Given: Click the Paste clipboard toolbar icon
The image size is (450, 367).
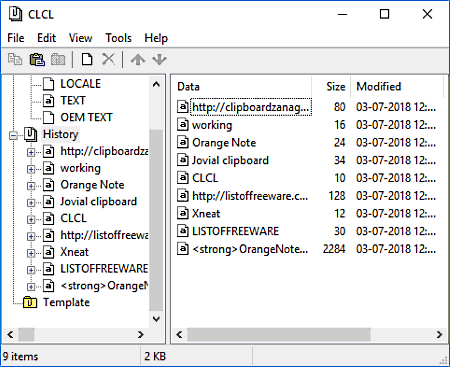Looking at the screenshot, I should pyautogui.click(x=37, y=60).
